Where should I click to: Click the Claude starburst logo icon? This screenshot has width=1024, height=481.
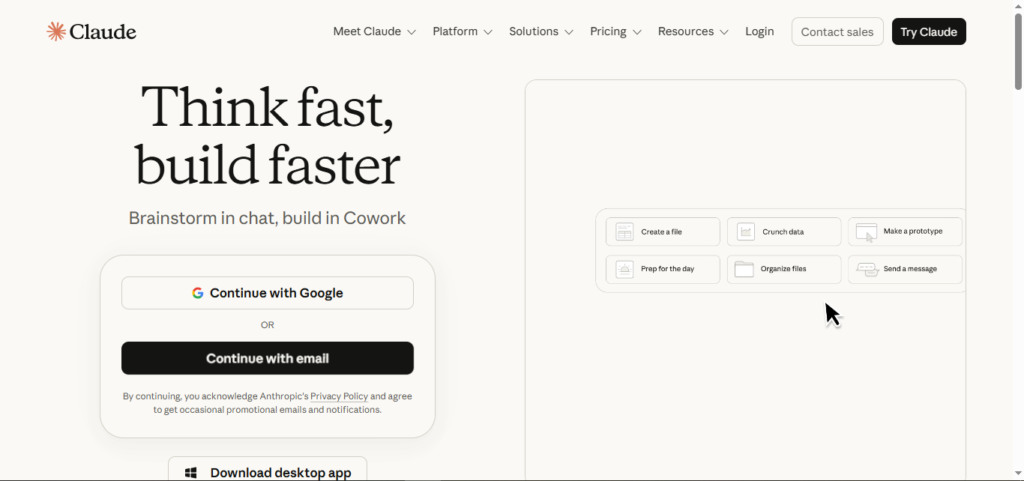click(56, 31)
